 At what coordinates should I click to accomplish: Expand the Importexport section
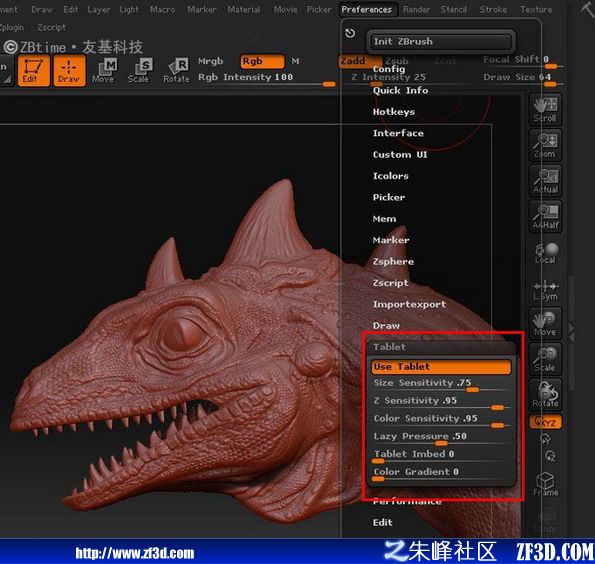coord(409,304)
